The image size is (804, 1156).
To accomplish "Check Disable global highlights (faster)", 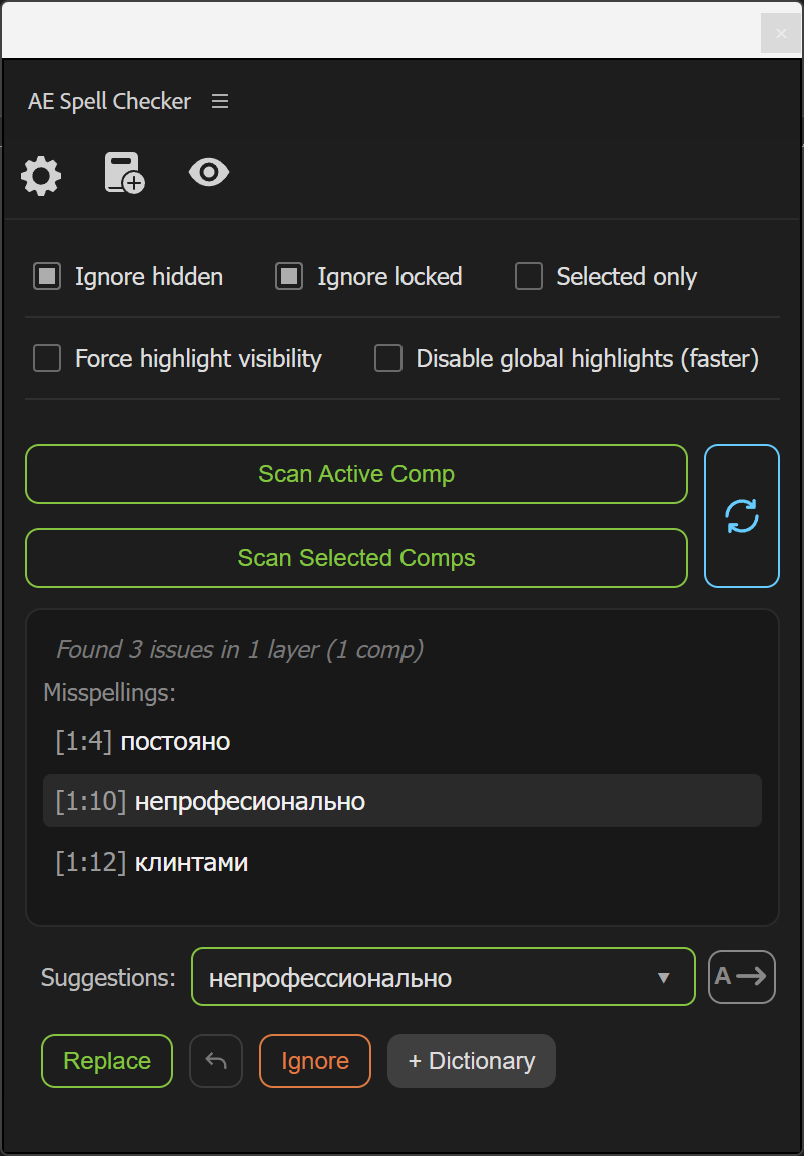I will point(388,358).
